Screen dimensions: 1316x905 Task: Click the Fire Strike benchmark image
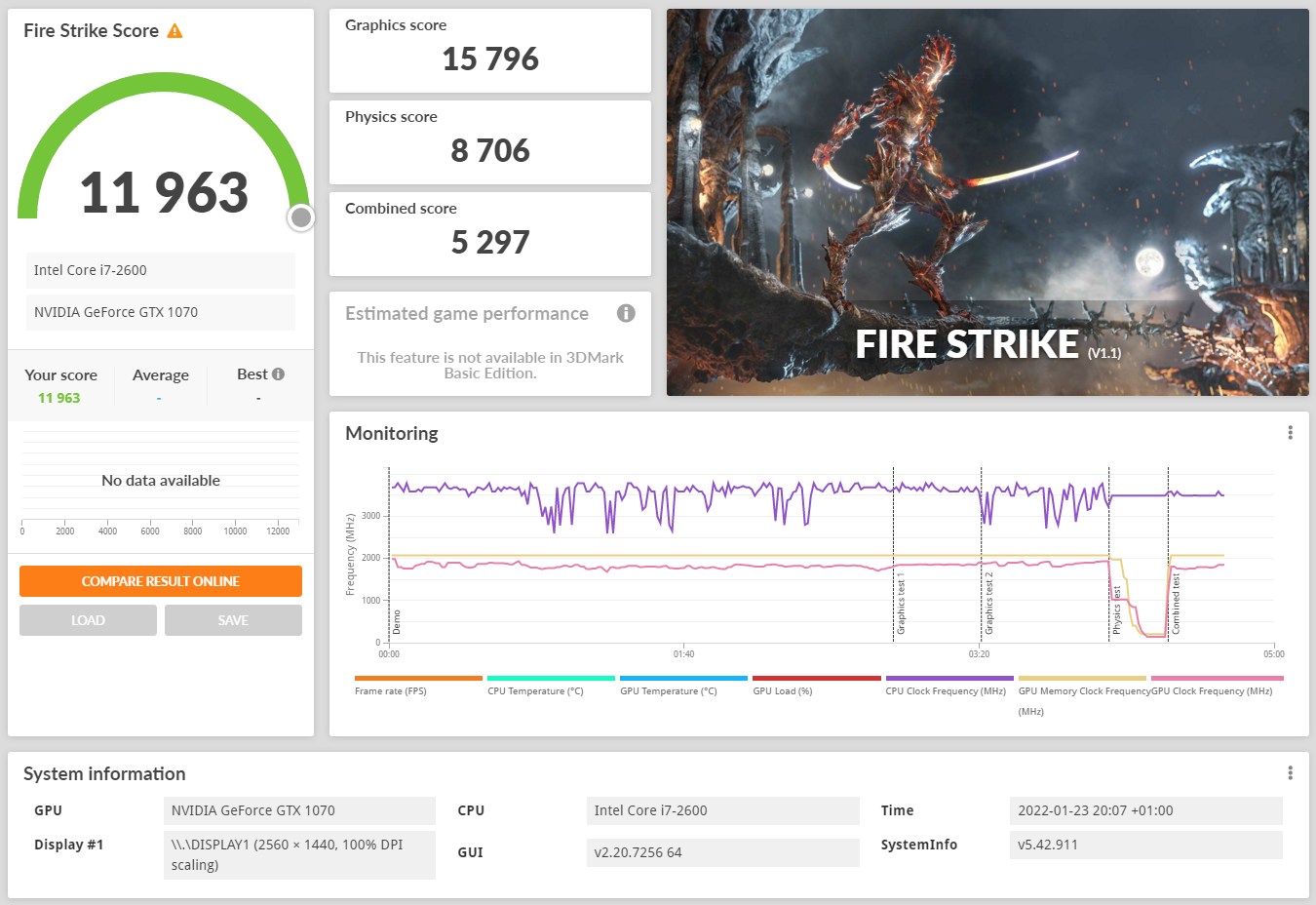pos(987,202)
